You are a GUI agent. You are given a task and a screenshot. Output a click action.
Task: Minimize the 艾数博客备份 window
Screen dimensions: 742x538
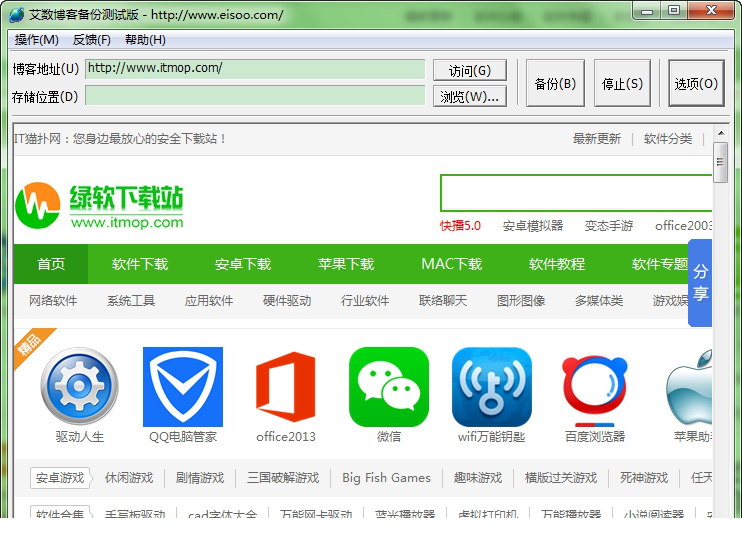click(x=647, y=11)
